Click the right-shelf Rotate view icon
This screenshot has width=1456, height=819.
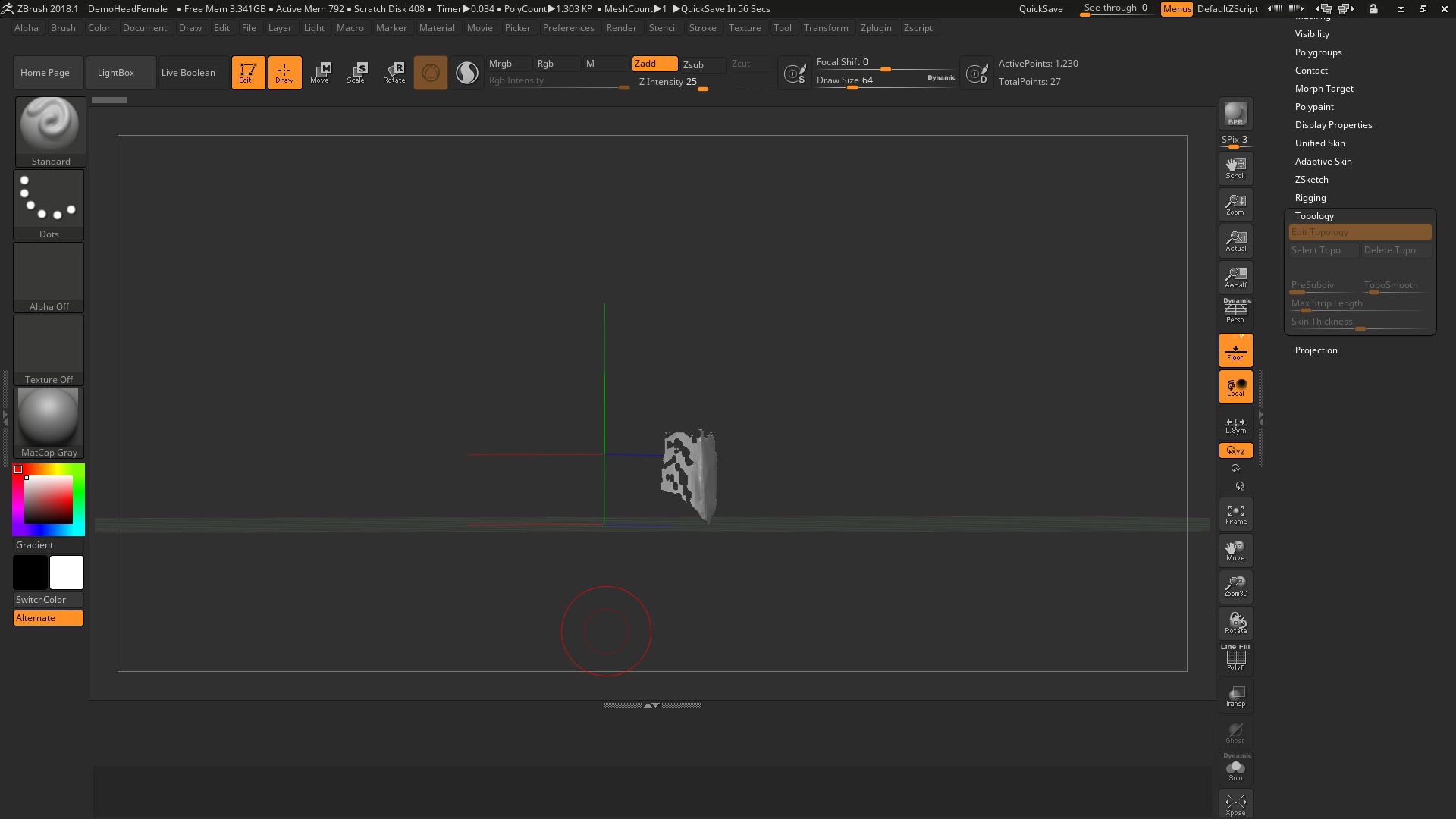[x=1235, y=623]
